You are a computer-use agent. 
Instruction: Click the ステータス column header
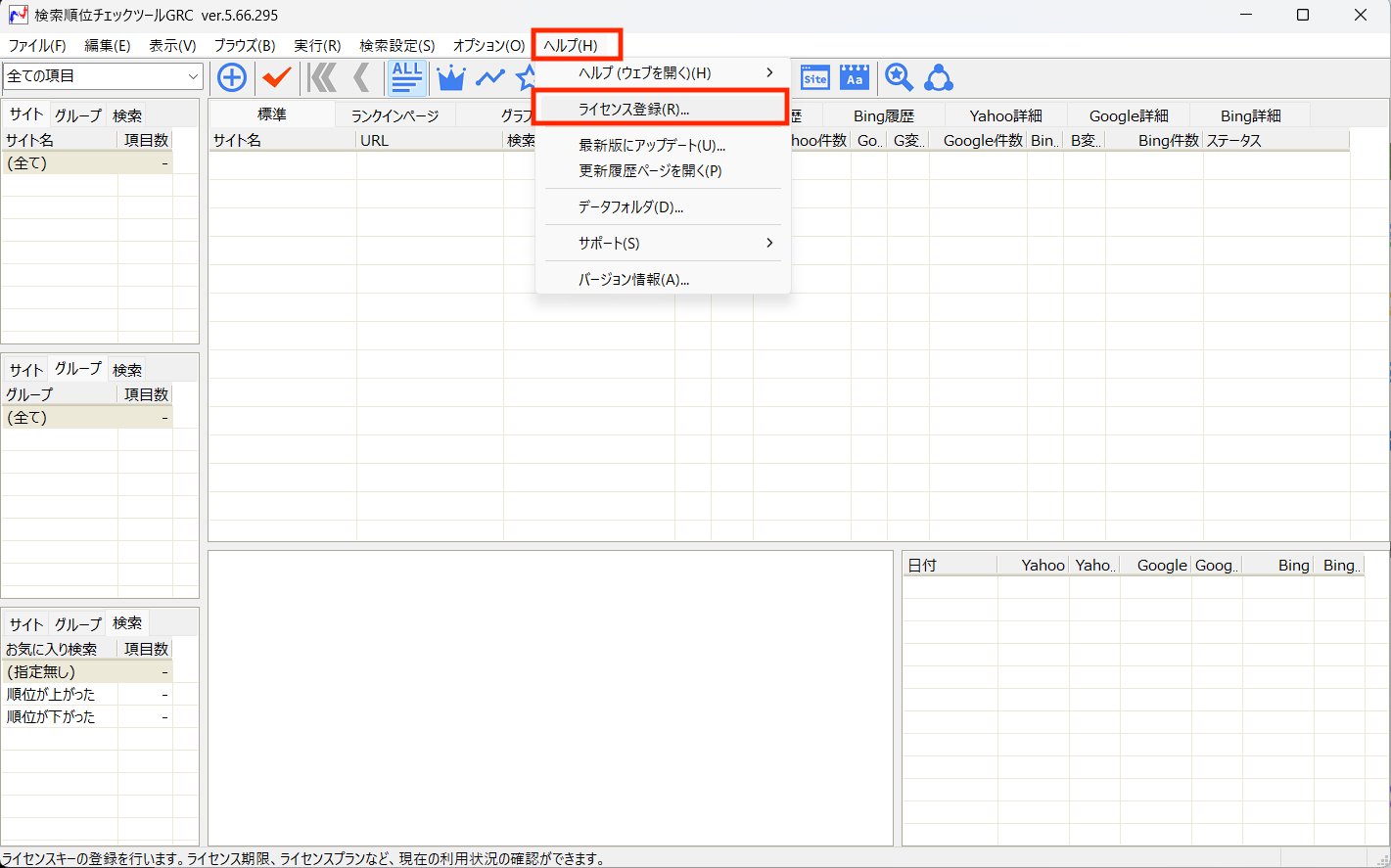tap(1276, 140)
